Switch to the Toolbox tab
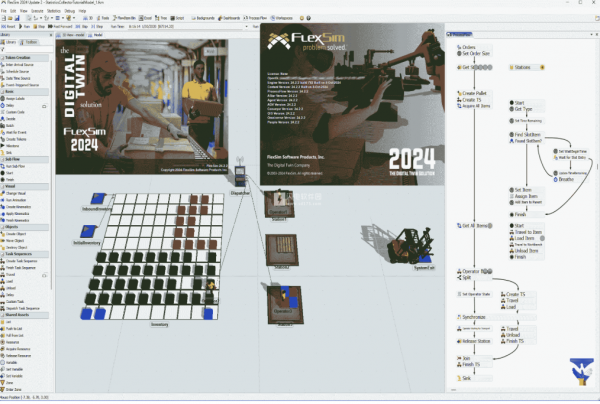This screenshot has height=404, width=600. coord(29,42)
